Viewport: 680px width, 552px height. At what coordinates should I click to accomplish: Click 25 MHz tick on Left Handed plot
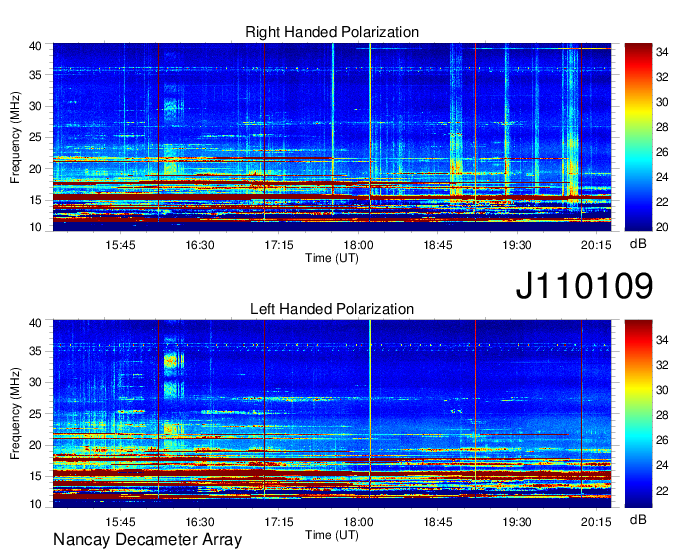pos(35,415)
